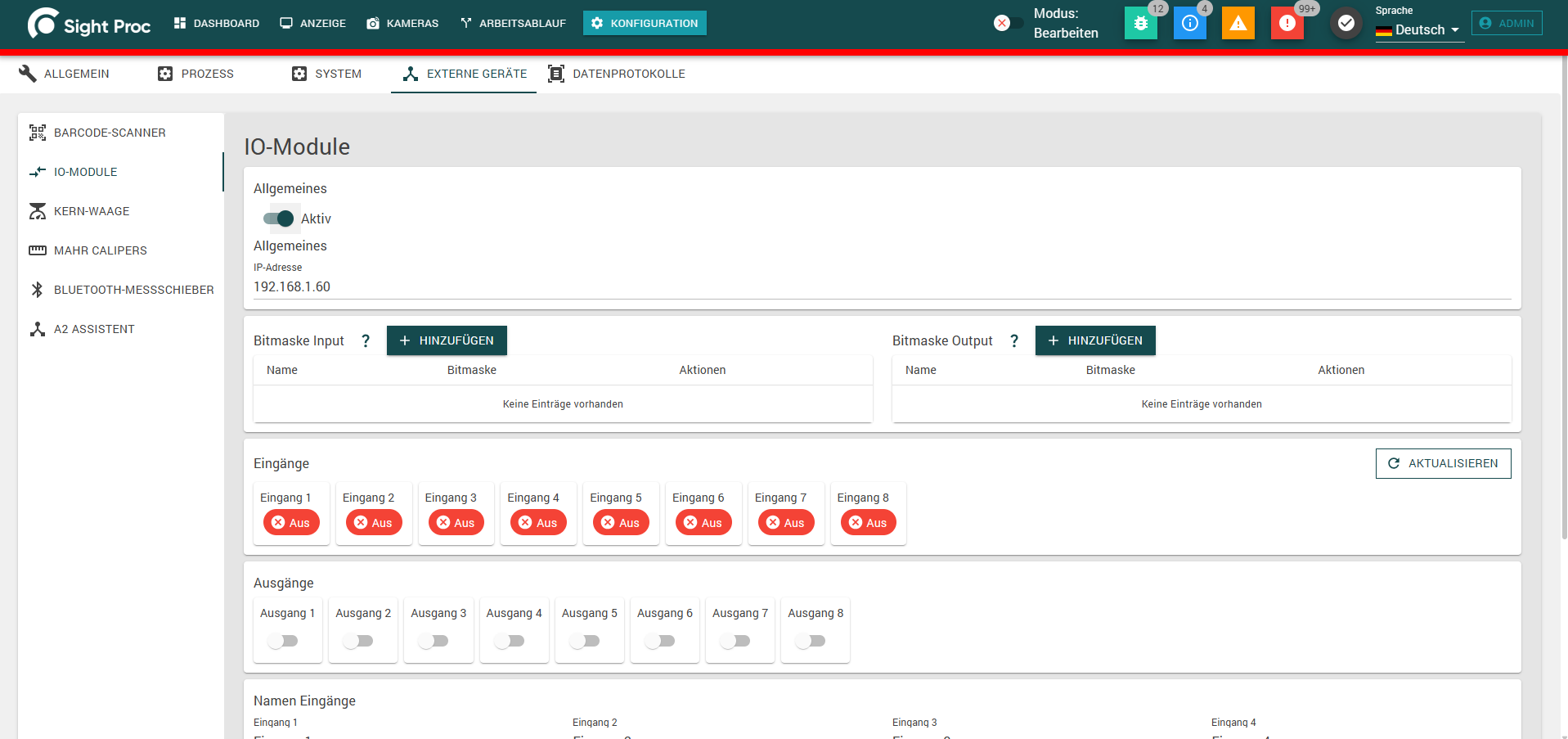
Task: Click the Eingang 1 Aus status chip
Action: click(x=291, y=522)
